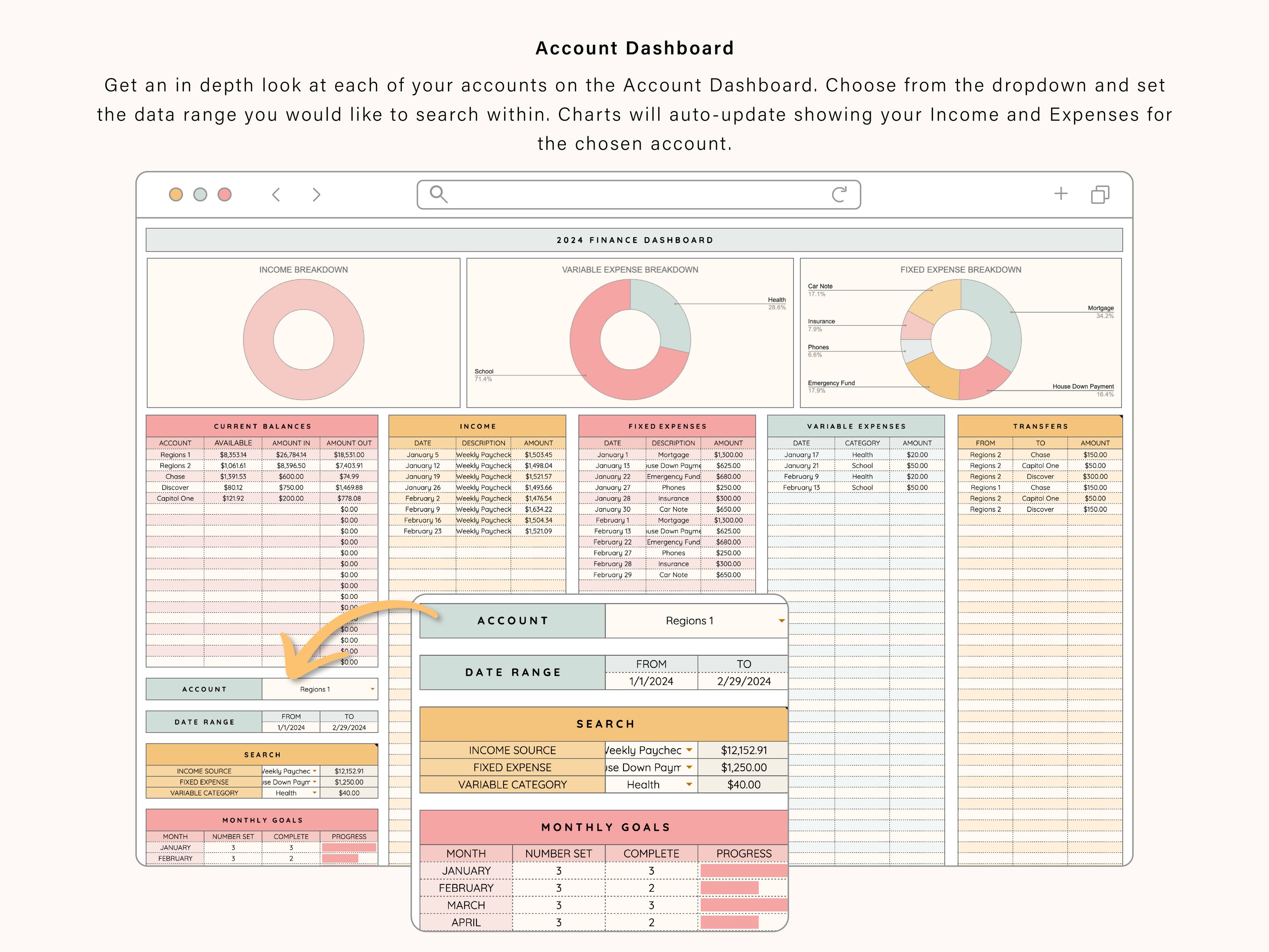1269x952 pixels.
Task: Click the duplicate tab icon at top right
Action: [x=1100, y=195]
